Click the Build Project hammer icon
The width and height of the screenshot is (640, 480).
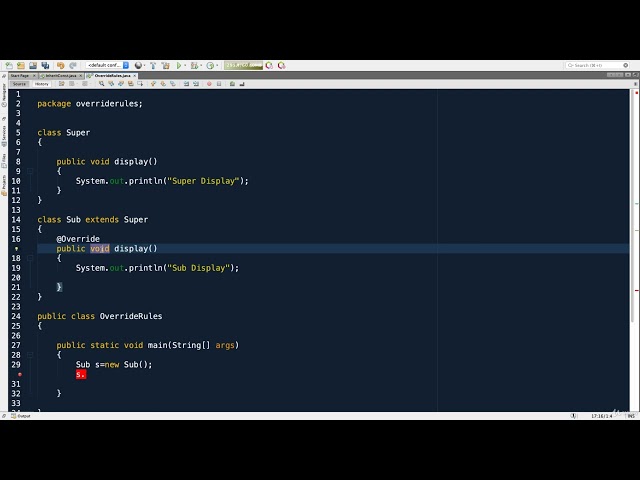[x=153, y=65]
